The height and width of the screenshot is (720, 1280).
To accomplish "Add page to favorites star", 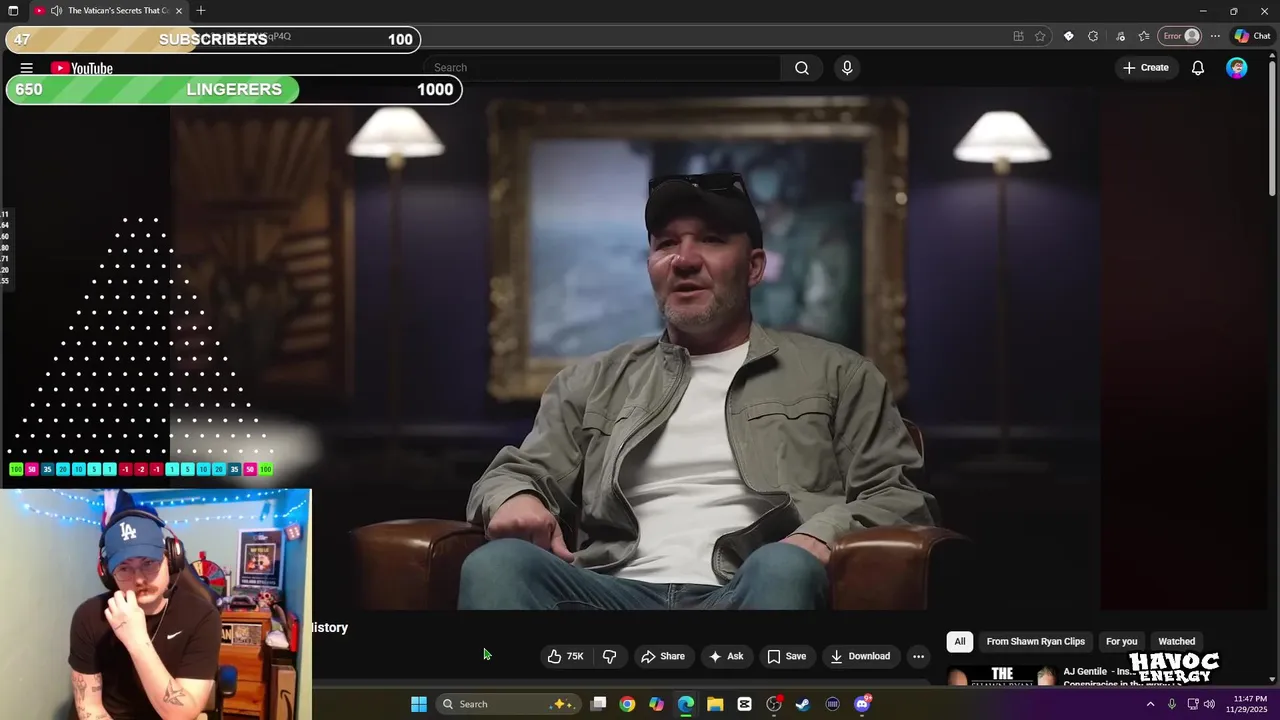I will point(1040,36).
